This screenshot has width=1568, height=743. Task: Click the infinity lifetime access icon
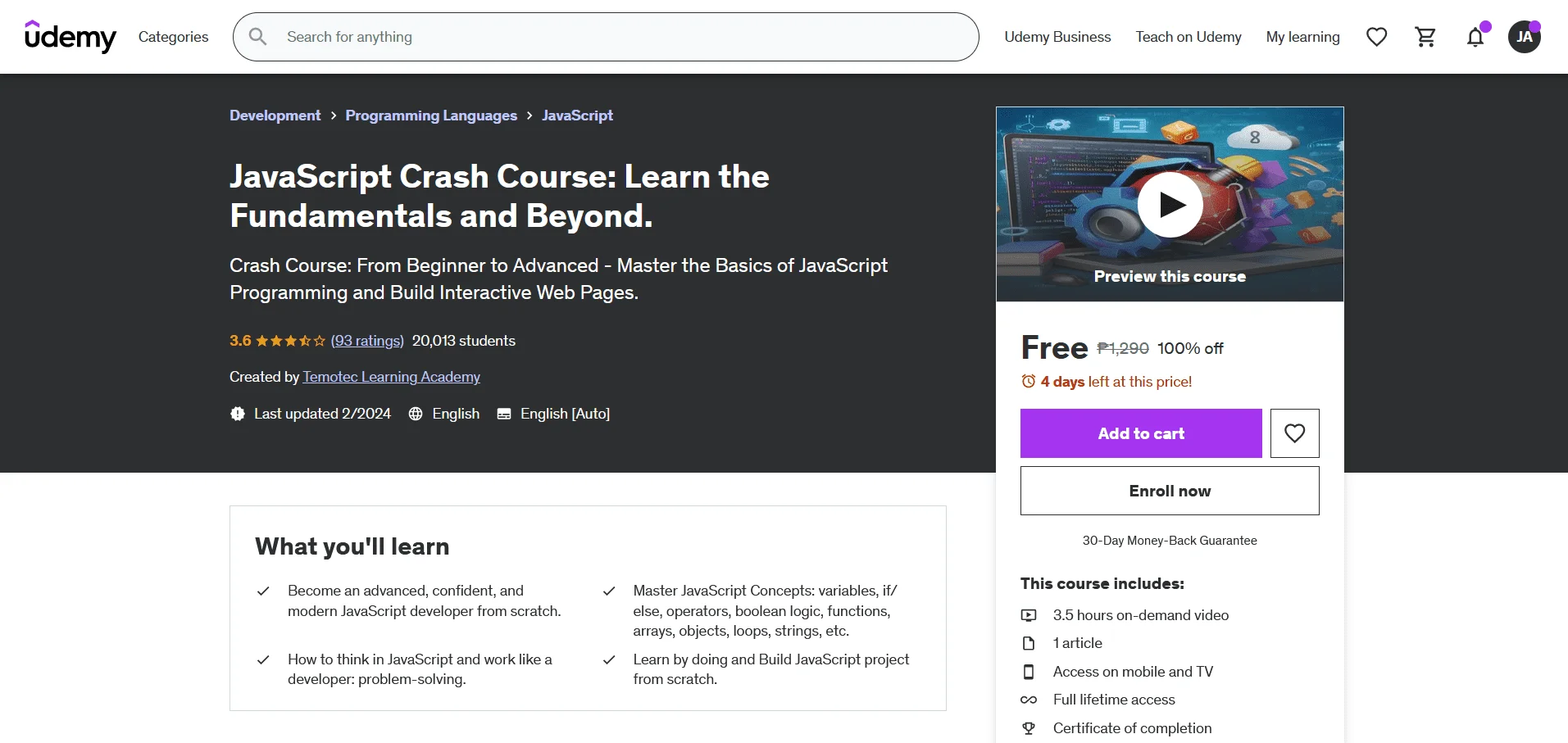[1029, 700]
